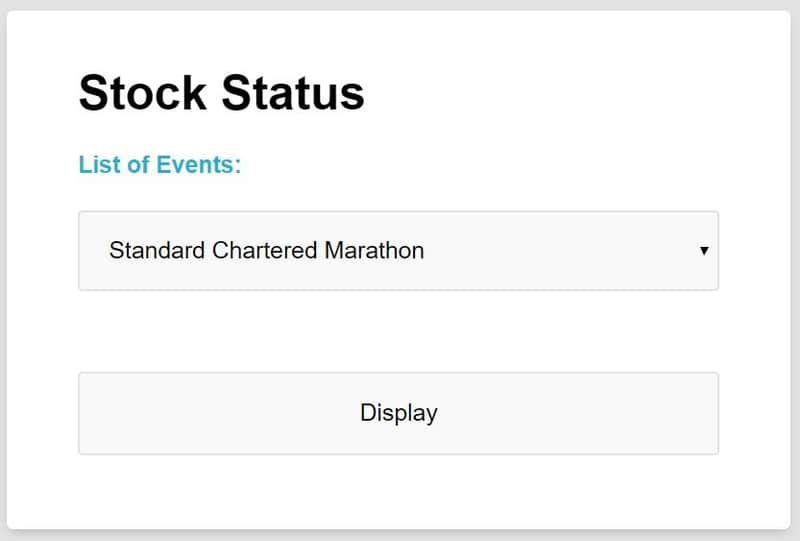
Task: Click the word Chartered in the dropdown
Action: click(x=265, y=250)
